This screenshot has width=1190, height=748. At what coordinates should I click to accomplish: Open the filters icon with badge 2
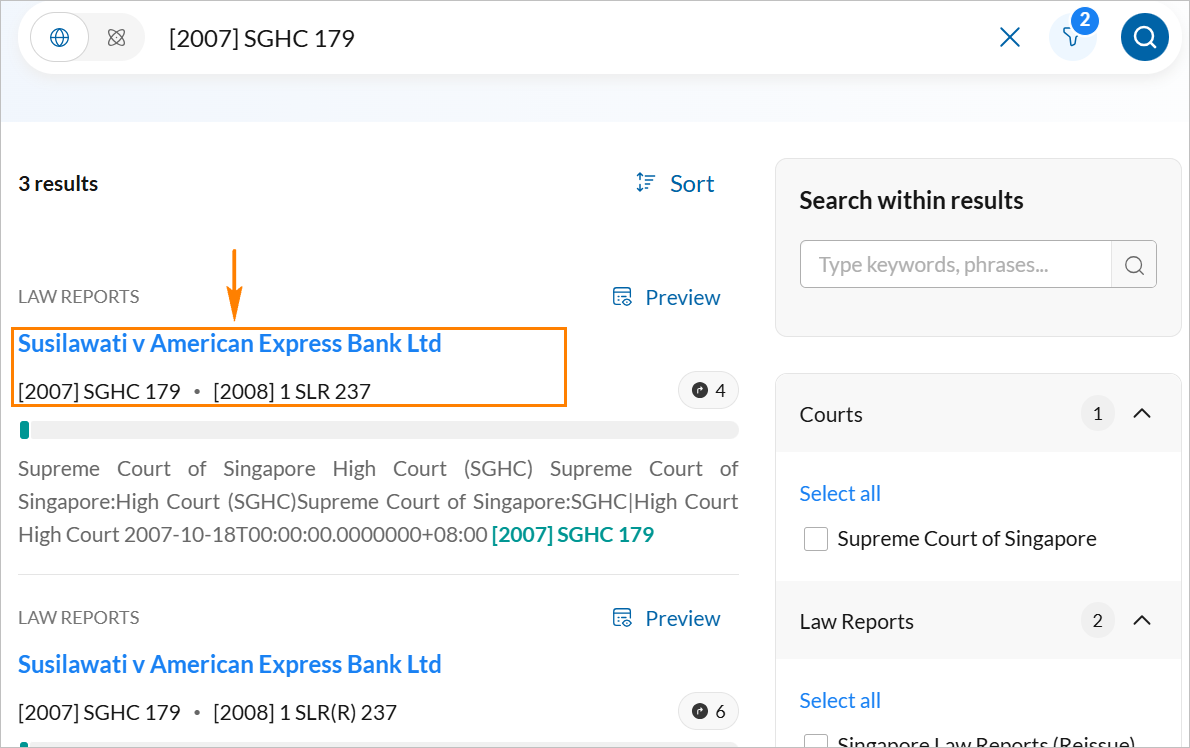point(1072,38)
